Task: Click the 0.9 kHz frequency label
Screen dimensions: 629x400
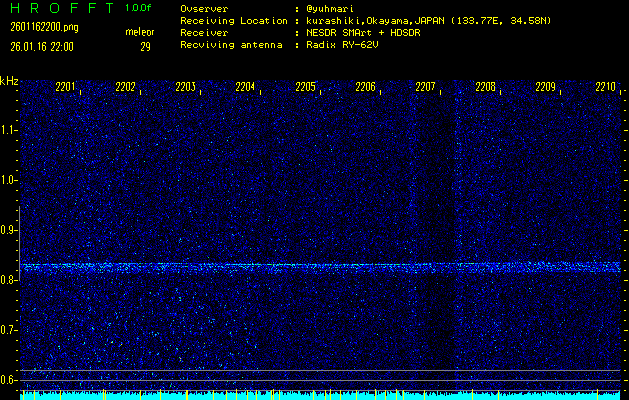Action: click(9, 230)
